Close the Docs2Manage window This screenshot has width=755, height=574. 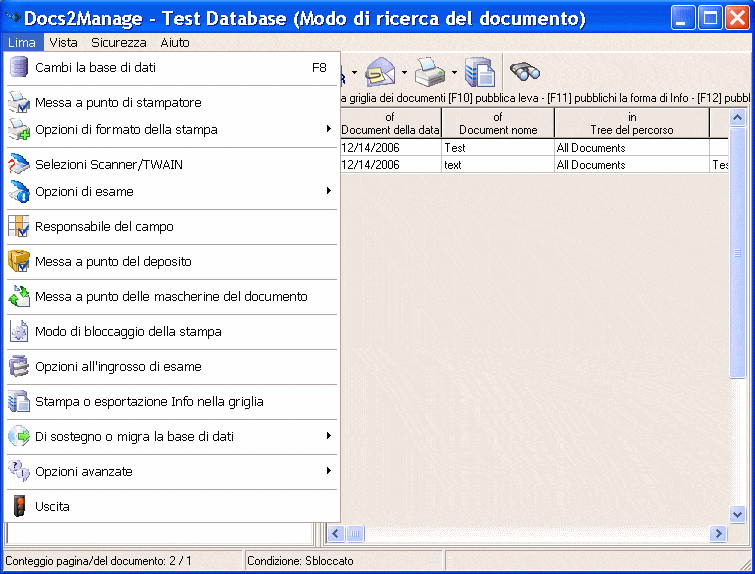[737, 18]
